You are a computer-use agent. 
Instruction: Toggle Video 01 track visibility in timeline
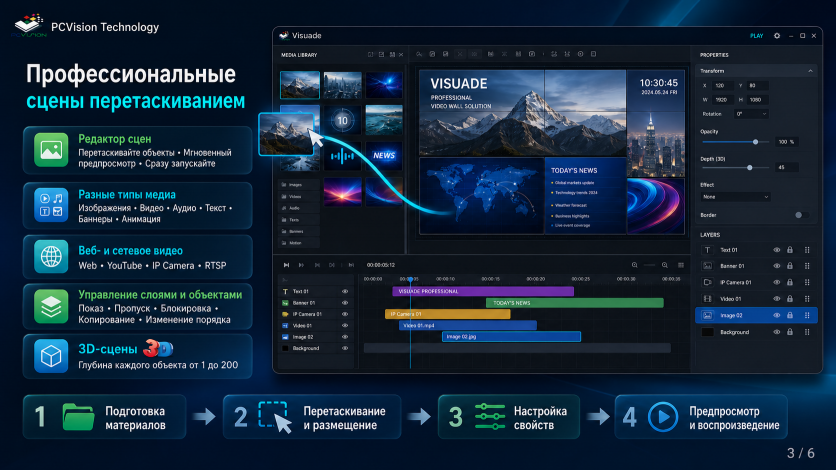(345, 326)
